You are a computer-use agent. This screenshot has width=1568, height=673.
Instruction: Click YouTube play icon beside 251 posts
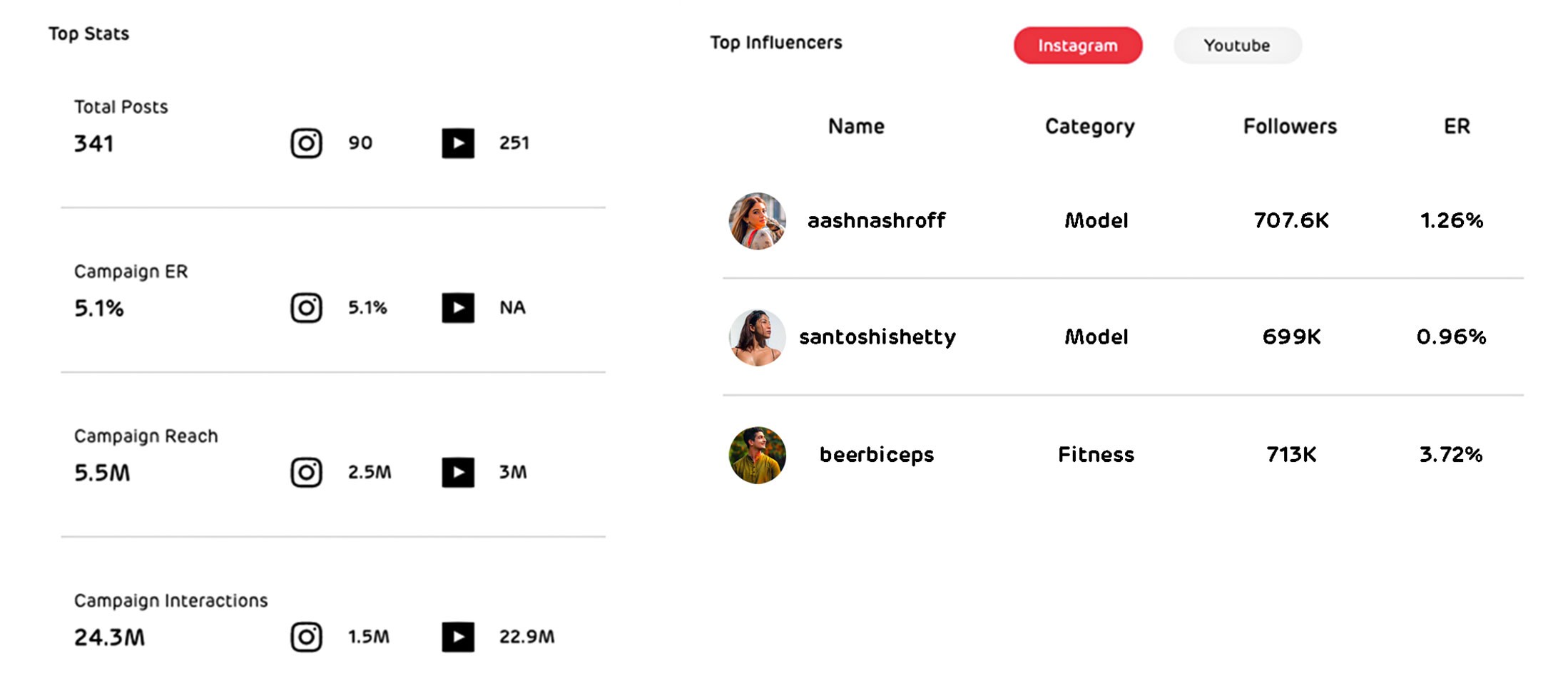point(458,143)
